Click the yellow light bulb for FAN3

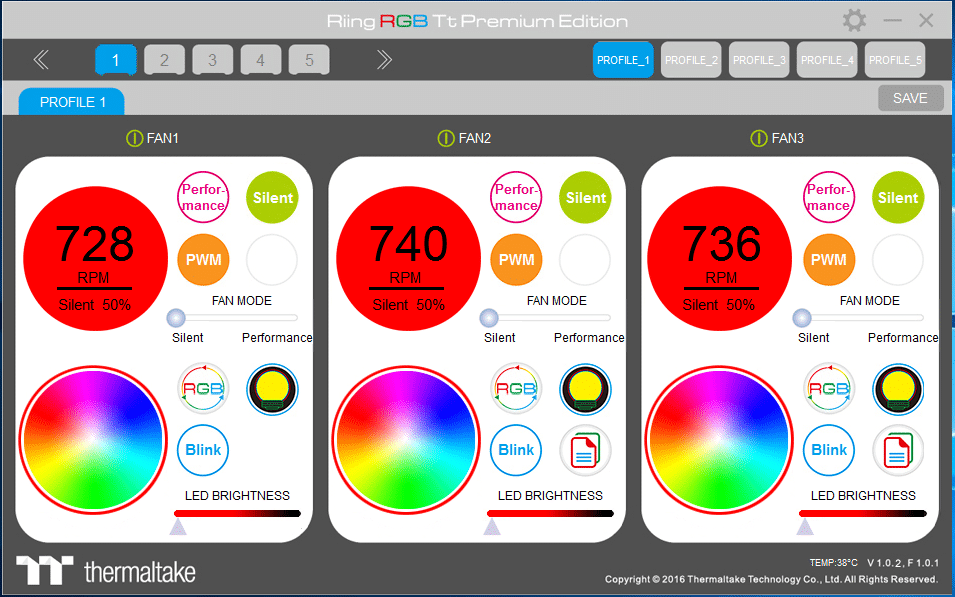click(898, 389)
